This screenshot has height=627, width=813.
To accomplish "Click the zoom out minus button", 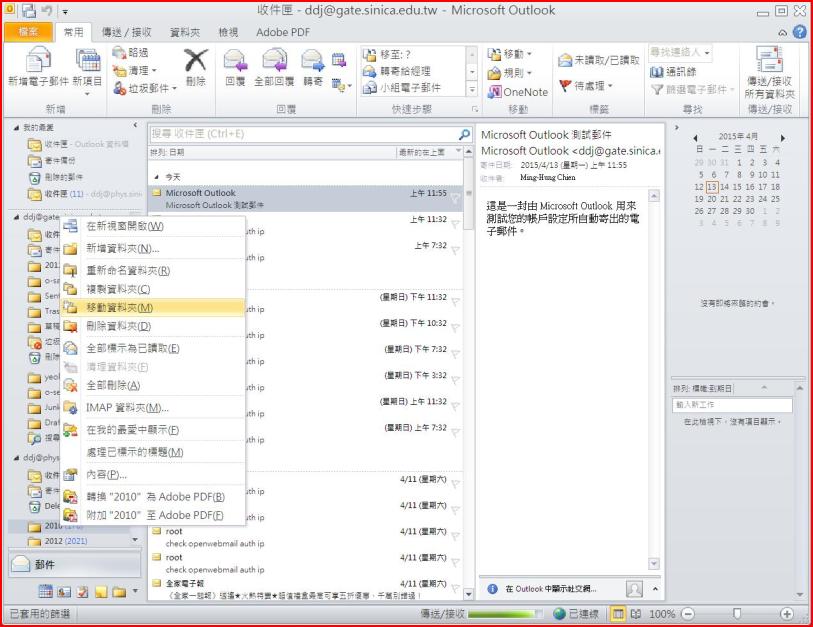I will (x=688, y=614).
